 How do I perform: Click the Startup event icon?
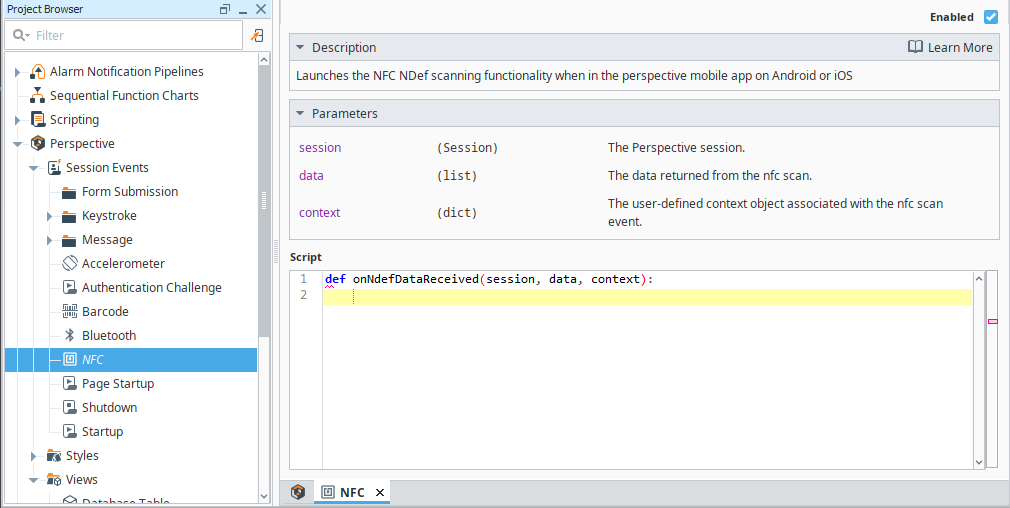tap(70, 431)
